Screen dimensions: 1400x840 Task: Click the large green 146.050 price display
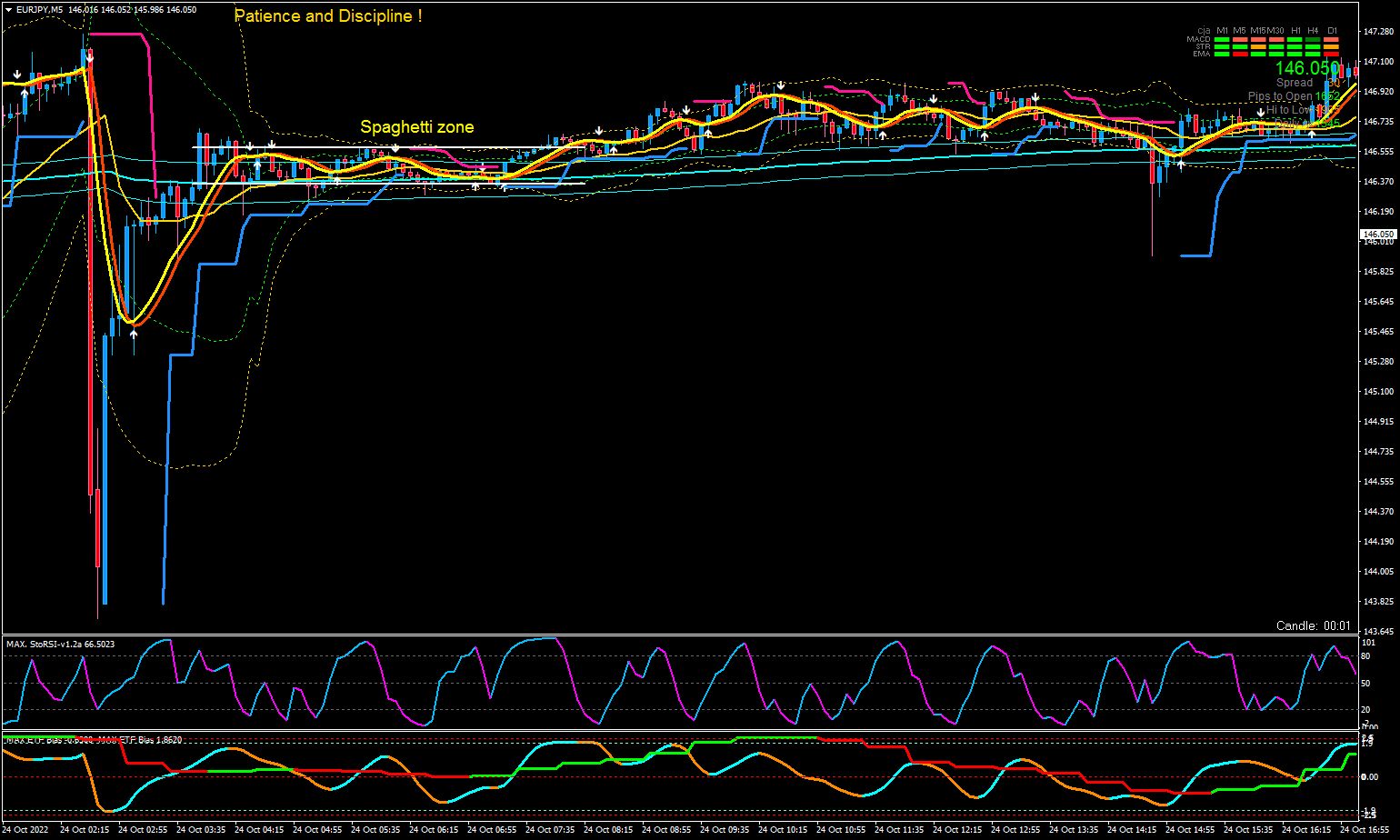click(x=1306, y=68)
